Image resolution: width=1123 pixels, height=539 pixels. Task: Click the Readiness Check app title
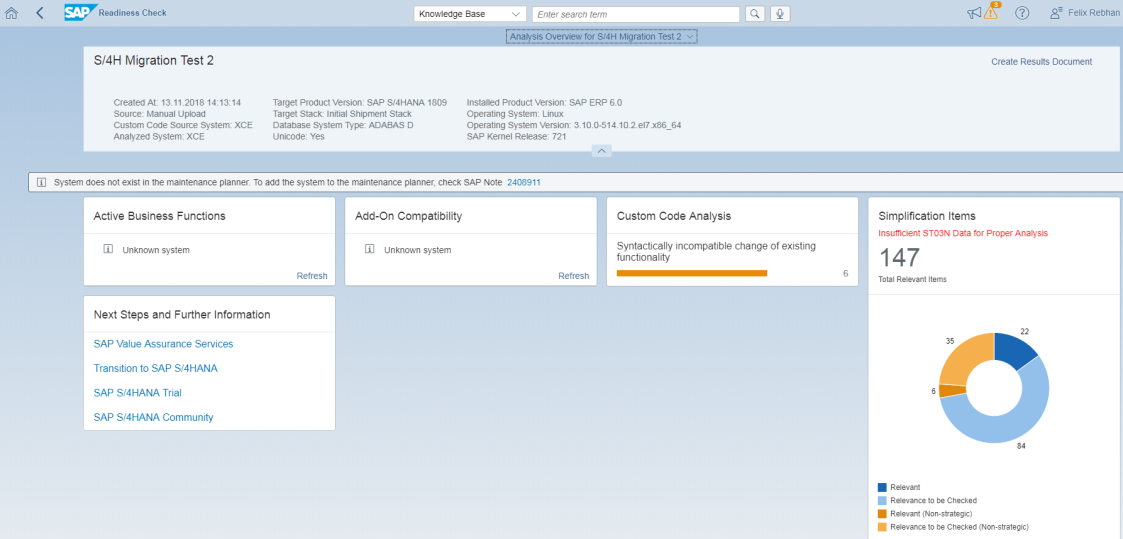coord(132,13)
